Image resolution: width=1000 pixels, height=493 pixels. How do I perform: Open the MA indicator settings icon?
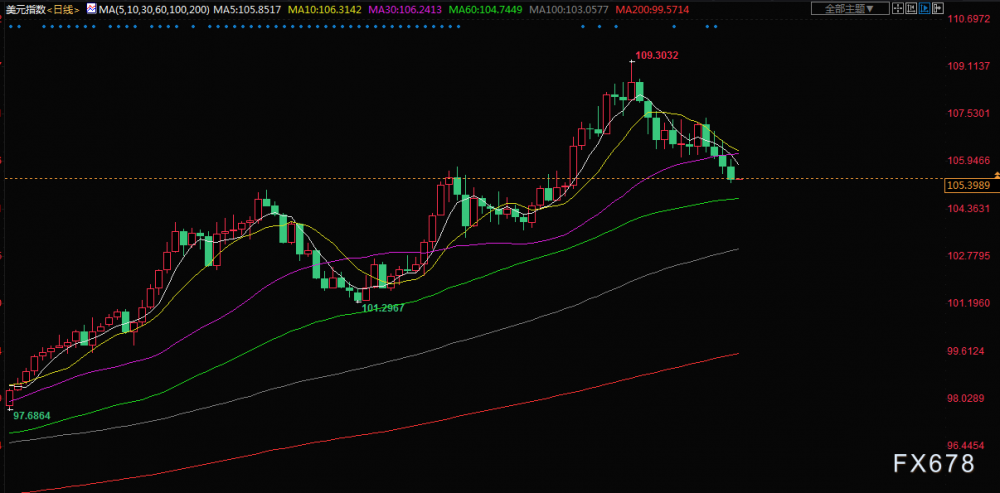point(92,10)
